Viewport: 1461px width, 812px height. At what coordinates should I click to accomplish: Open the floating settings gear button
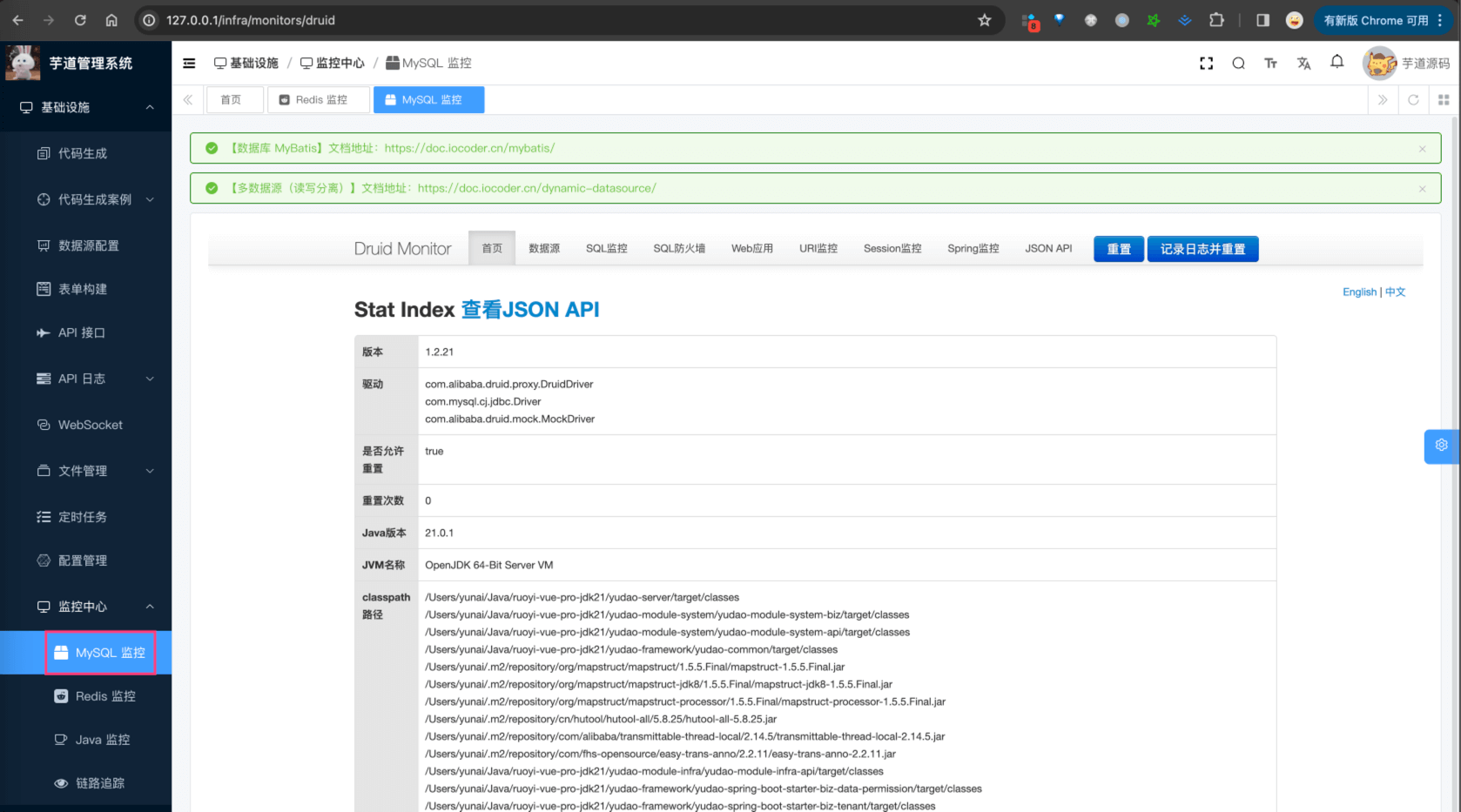[1441, 446]
